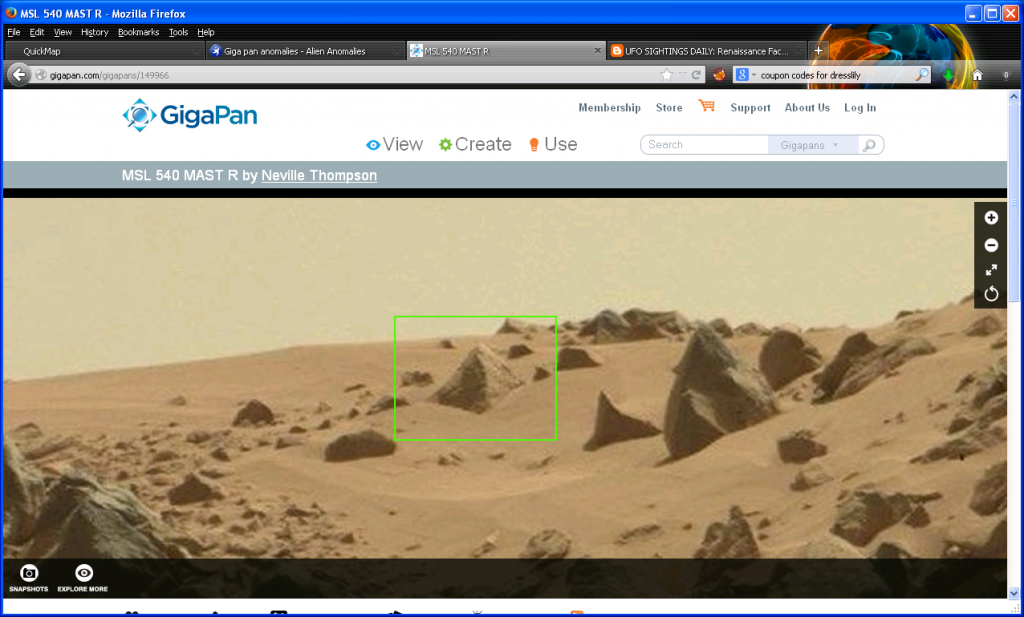This screenshot has width=1024, height=617.
Task: Go to the Firefox home page icon
Action: [x=977, y=75]
